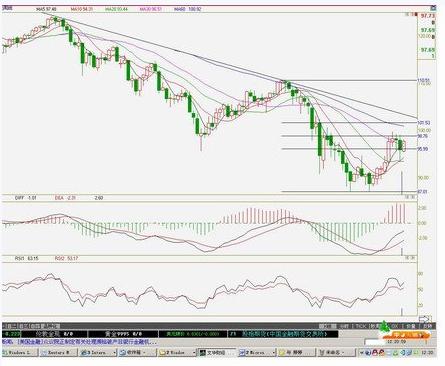Click the MA10 indicator label
The image size is (445, 366).
pyautogui.click(x=82, y=9)
